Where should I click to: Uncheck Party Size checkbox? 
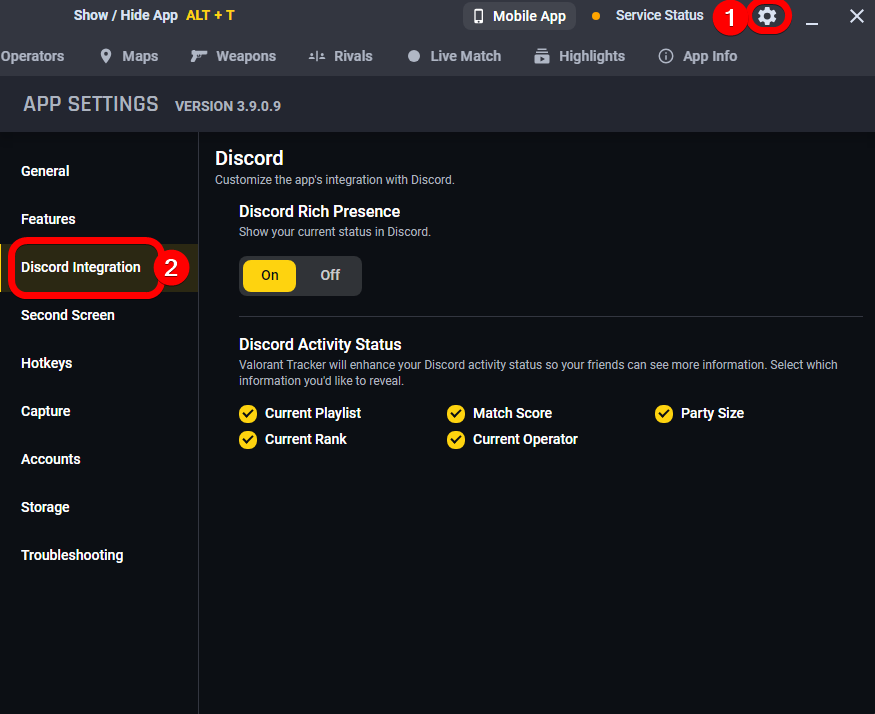664,414
